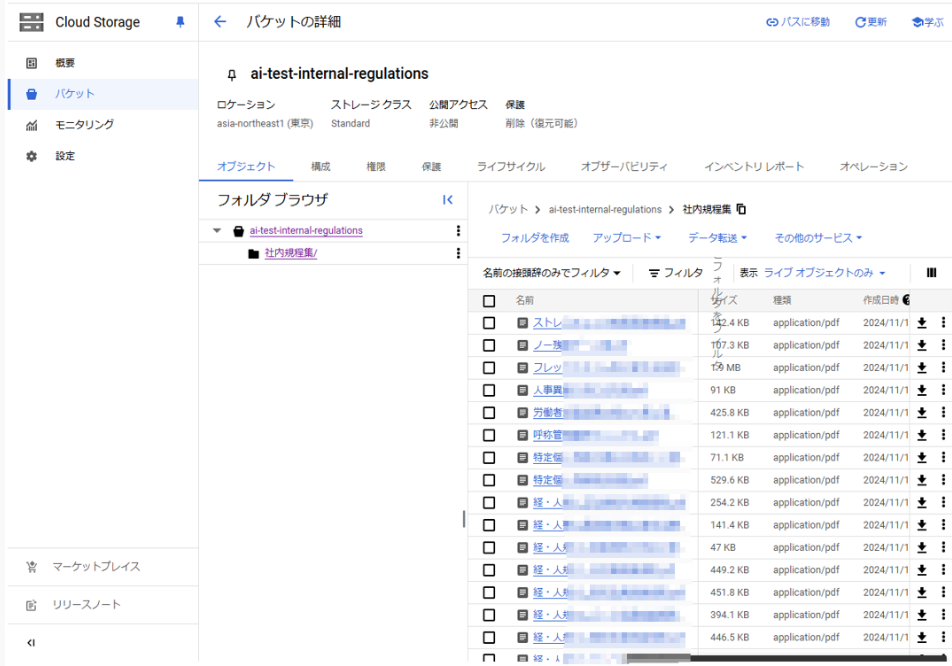This screenshot has height=666, width=952.
Task: Click the 更新 refresh button
Action: (x=870, y=22)
